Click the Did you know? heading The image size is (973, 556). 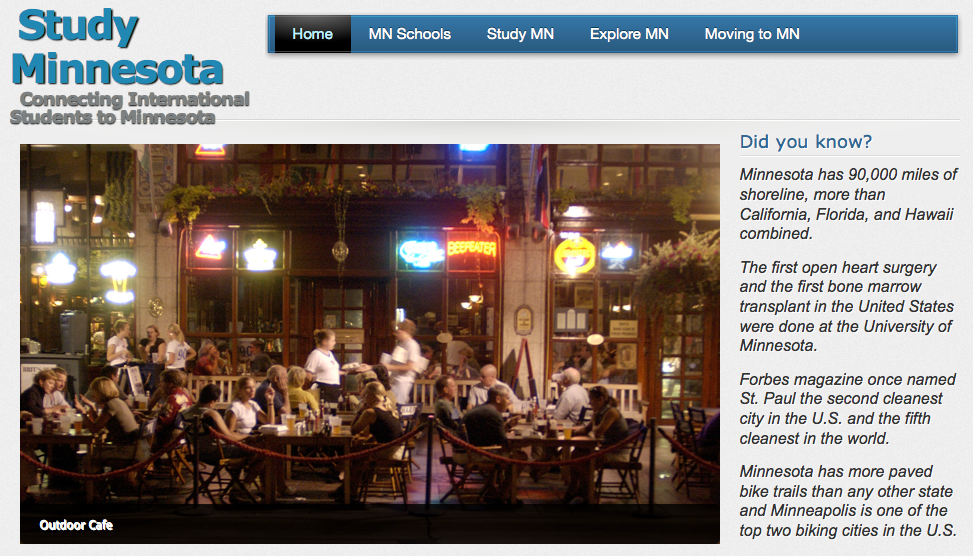(805, 141)
